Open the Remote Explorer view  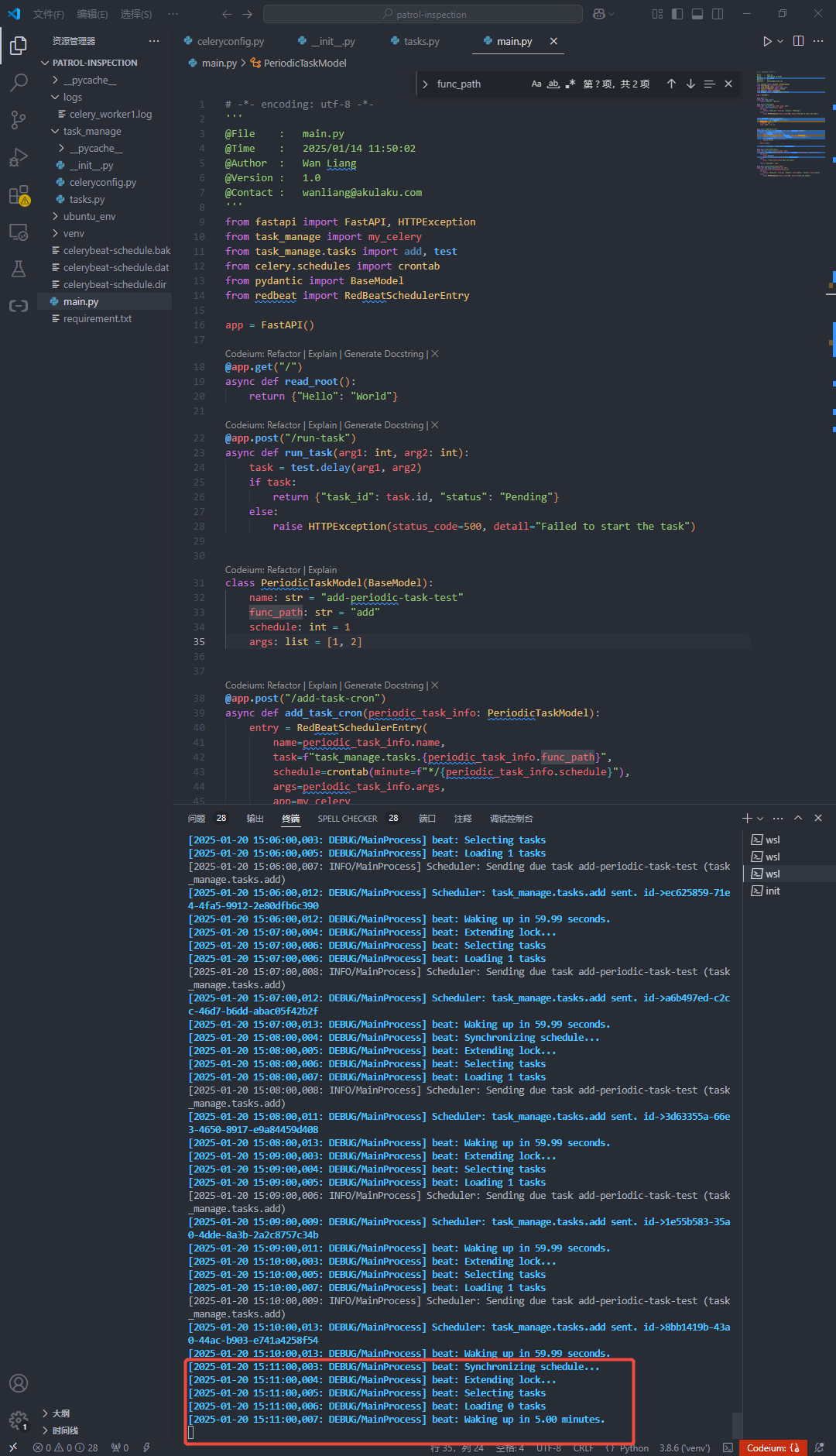pos(19,232)
